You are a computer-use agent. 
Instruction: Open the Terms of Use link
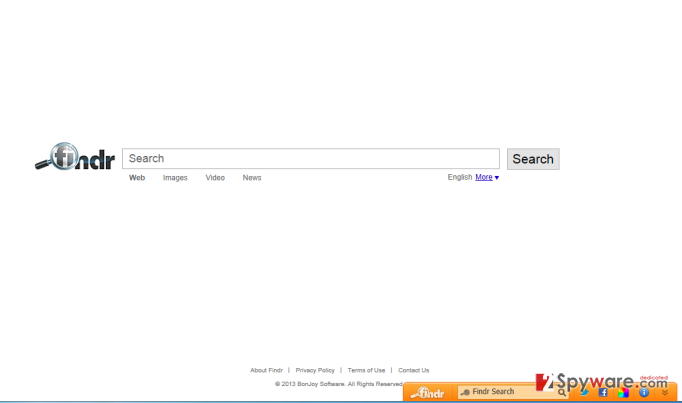366,370
